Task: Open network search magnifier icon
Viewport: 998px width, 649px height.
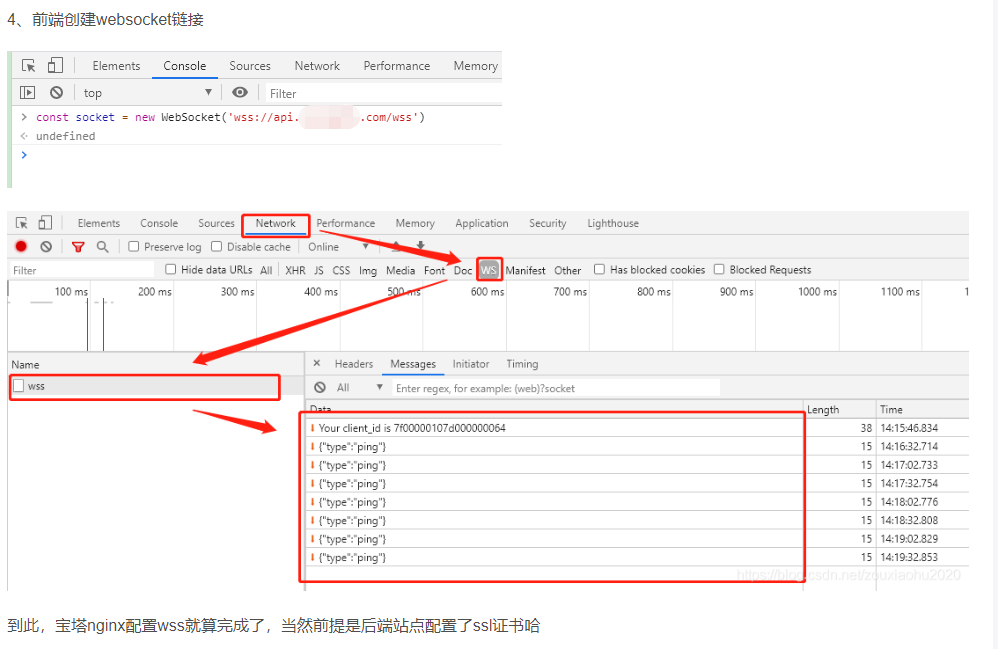Action: click(x=102, y=247)
